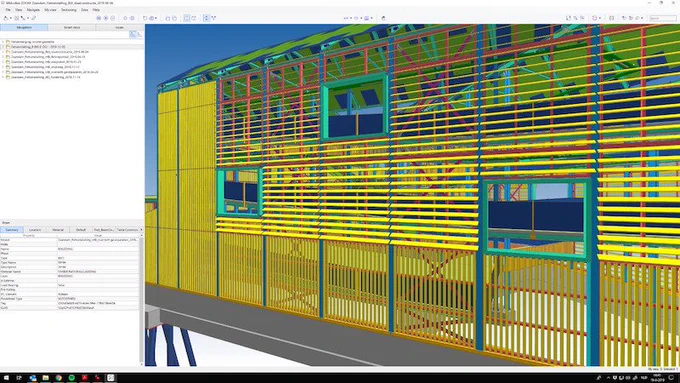Click in the Search field
This screenshot has height=383, width=680.
pyautogui.click(x=663, y=18)
